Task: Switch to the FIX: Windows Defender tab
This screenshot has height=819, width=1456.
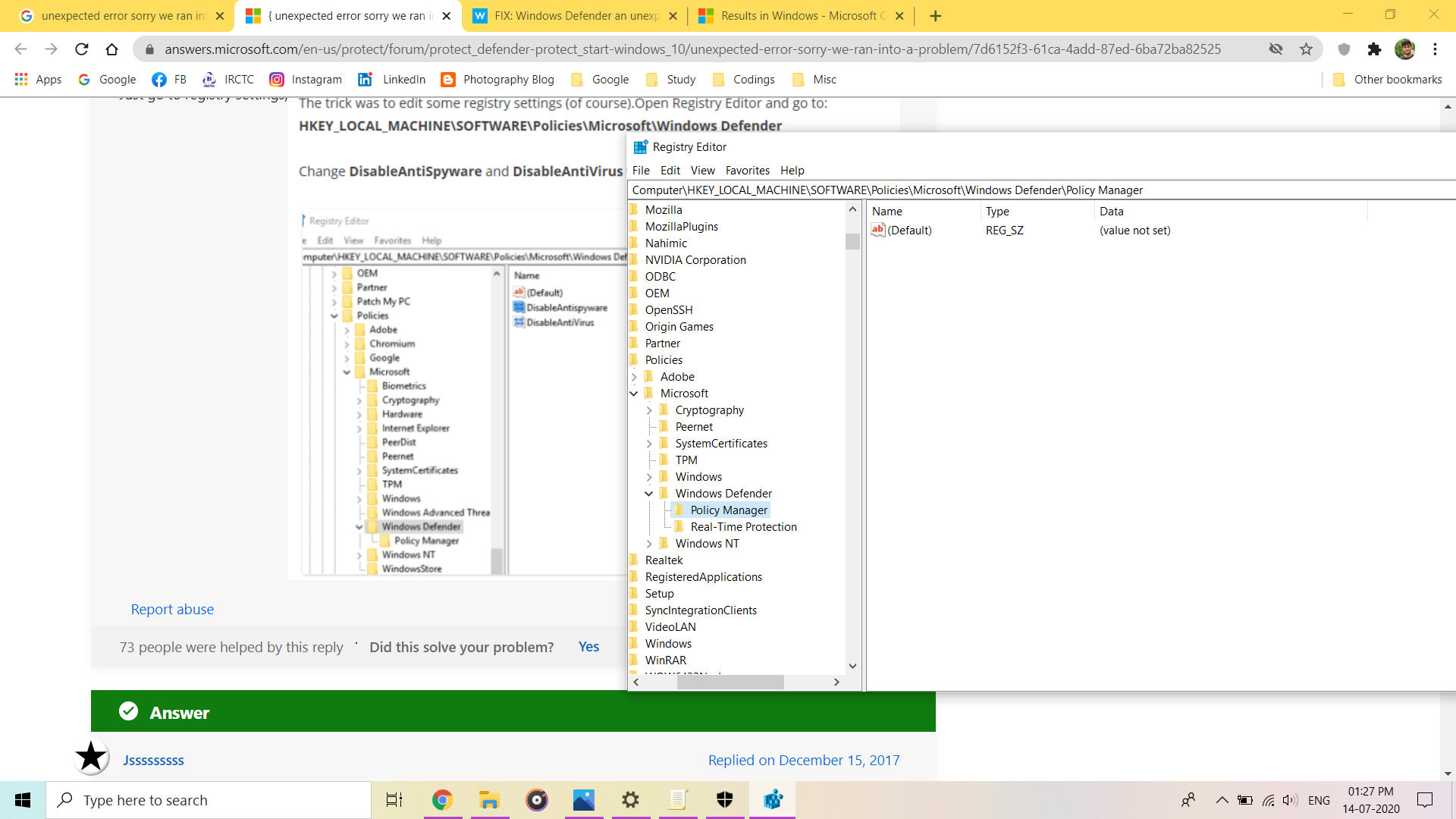Action: pyautogui.click(x=576, y=16)
